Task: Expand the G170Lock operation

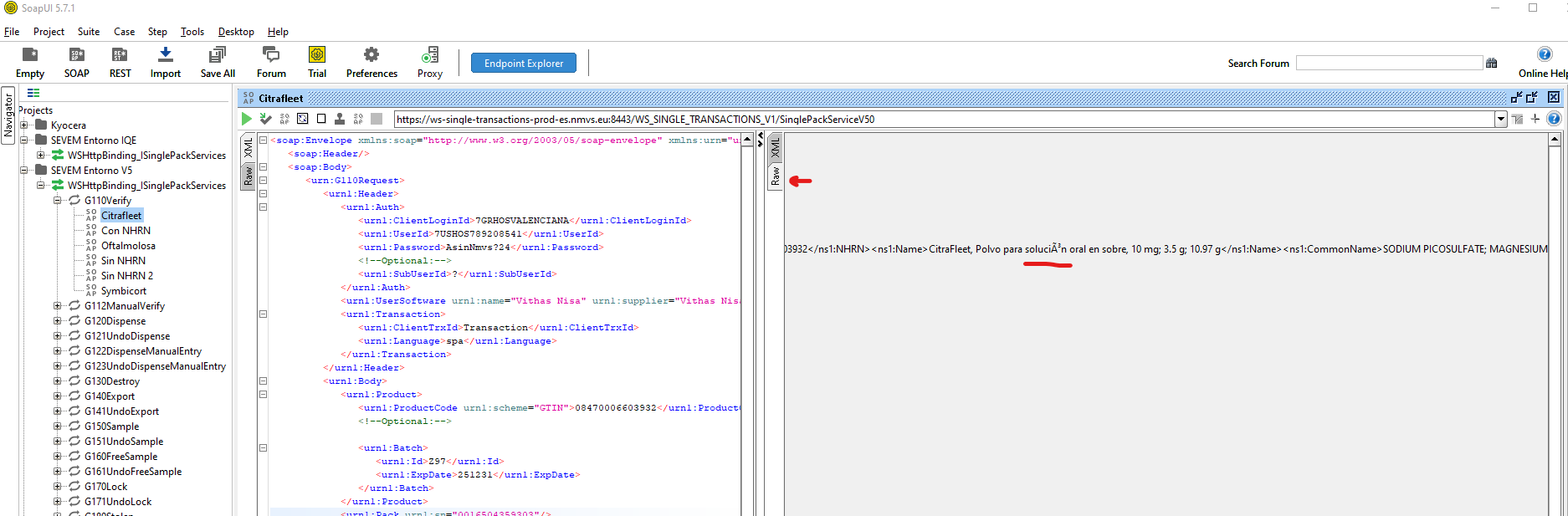Action: [x=58, y=487]
